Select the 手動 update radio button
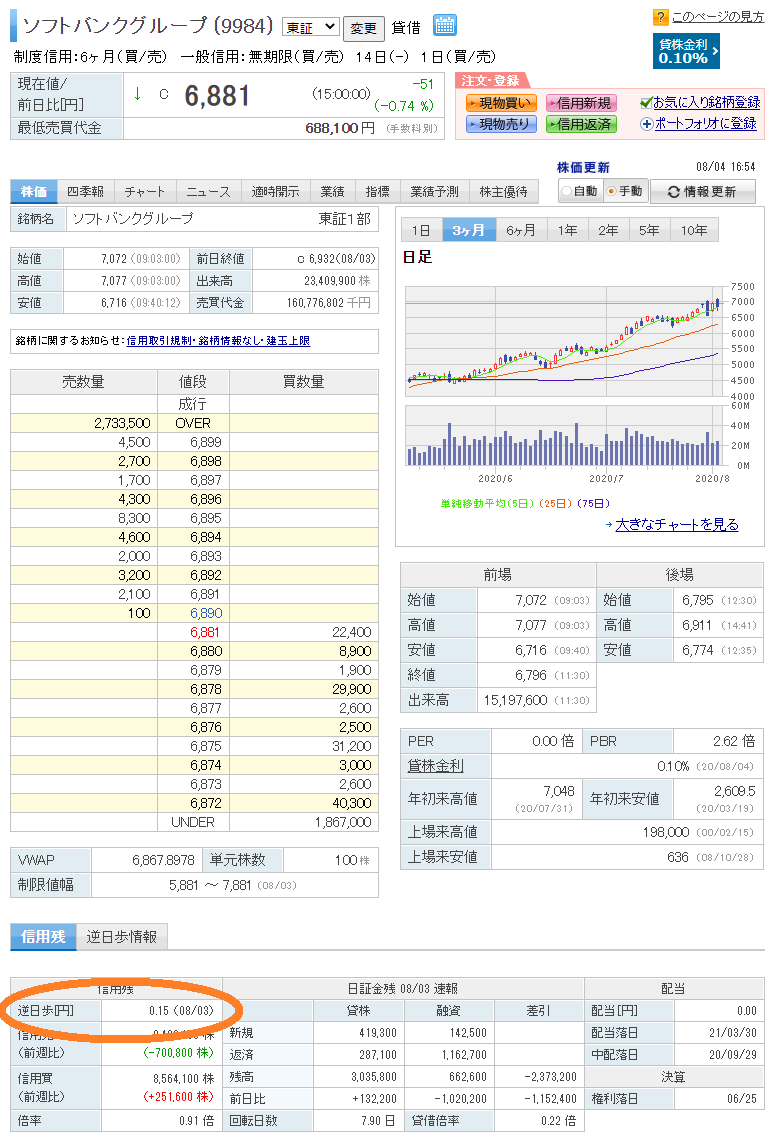773x1143 pixels. click(x=611, y=192)
